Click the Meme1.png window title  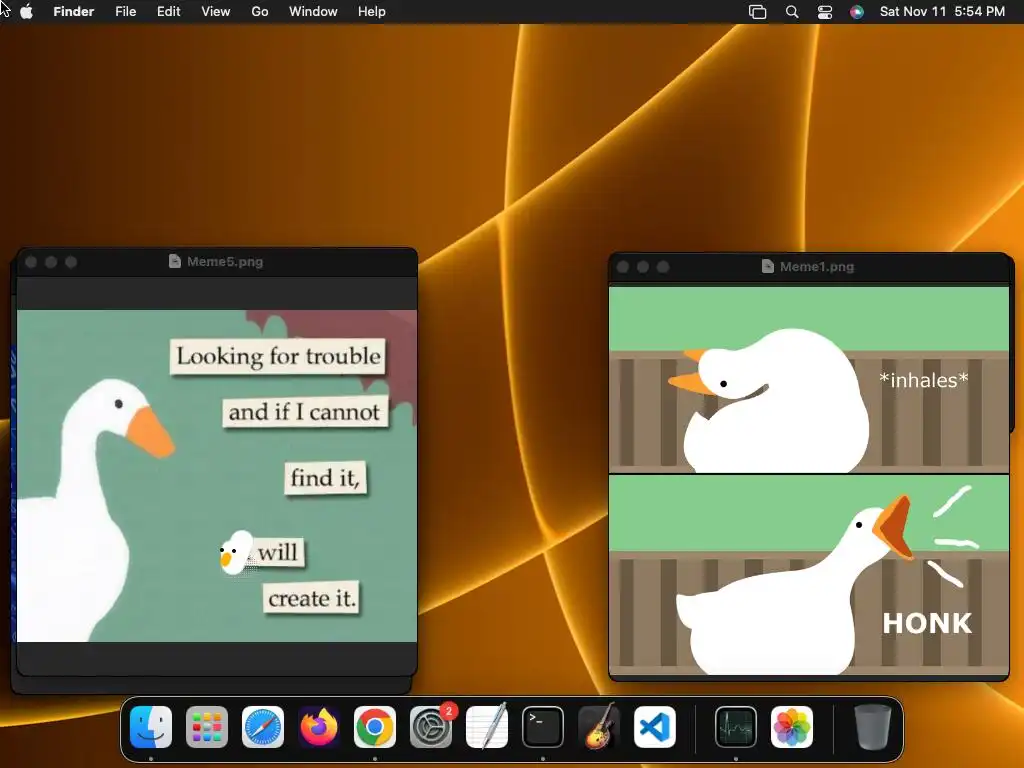(x=817, y=266)
